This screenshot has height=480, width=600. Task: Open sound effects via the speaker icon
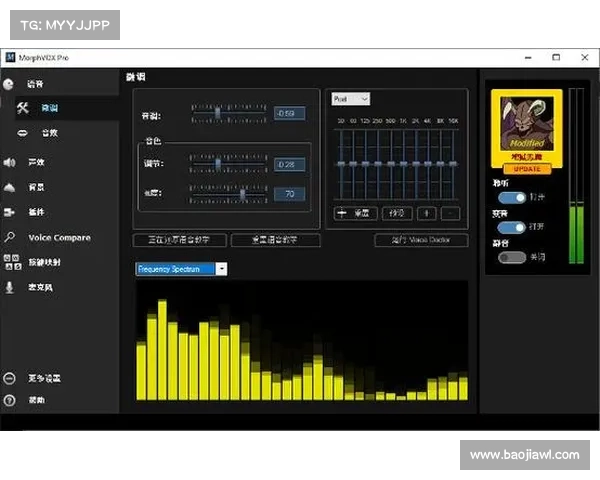click(9, 162)
